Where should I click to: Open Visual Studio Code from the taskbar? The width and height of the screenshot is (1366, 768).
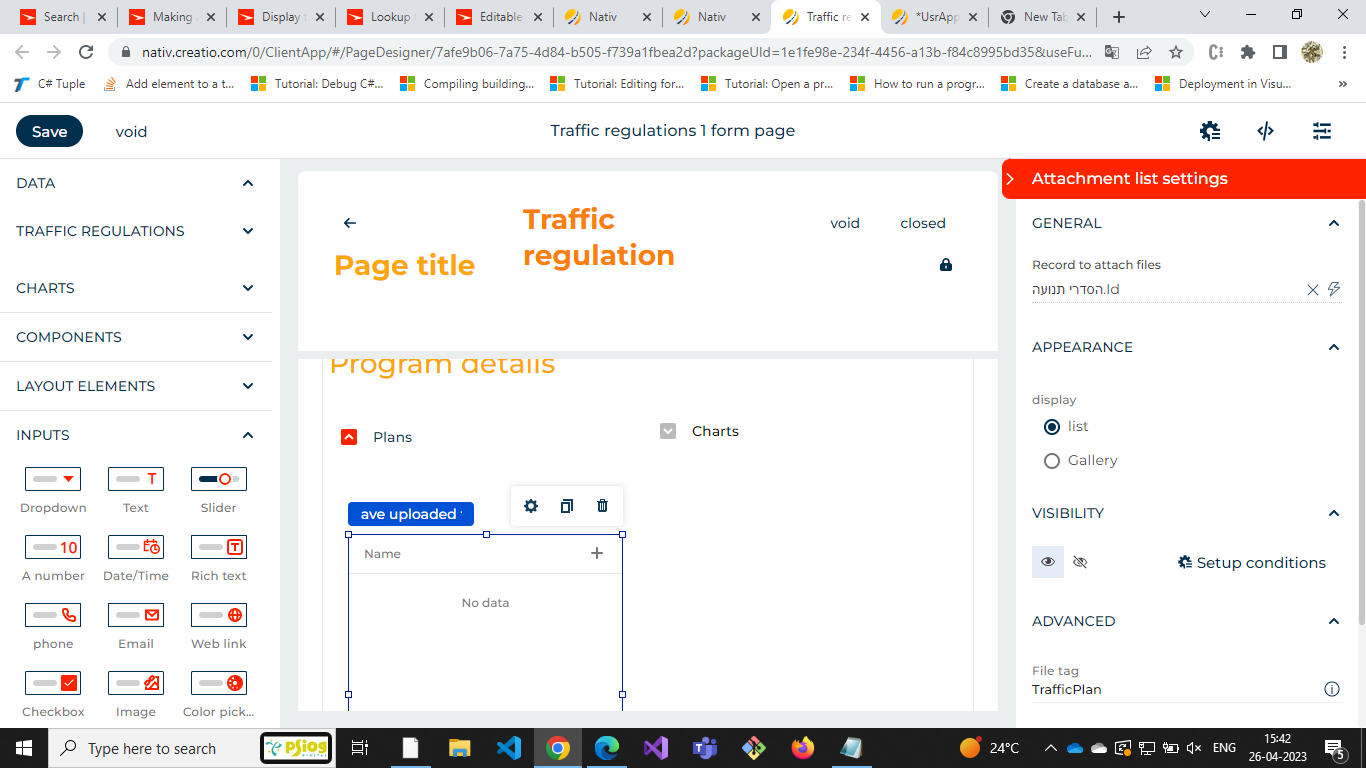pyautogui.click(x=509, y=748)
